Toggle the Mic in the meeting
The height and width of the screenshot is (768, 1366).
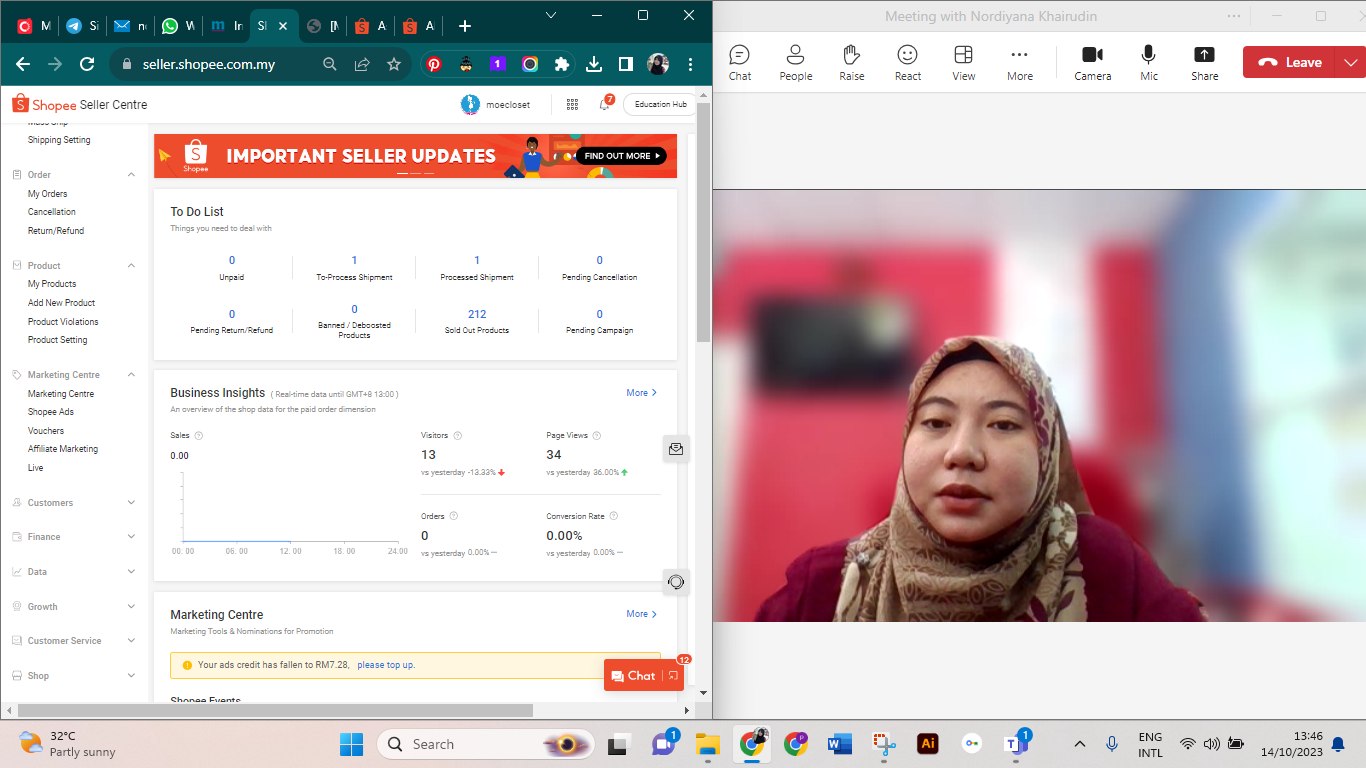coord(1149,62)
